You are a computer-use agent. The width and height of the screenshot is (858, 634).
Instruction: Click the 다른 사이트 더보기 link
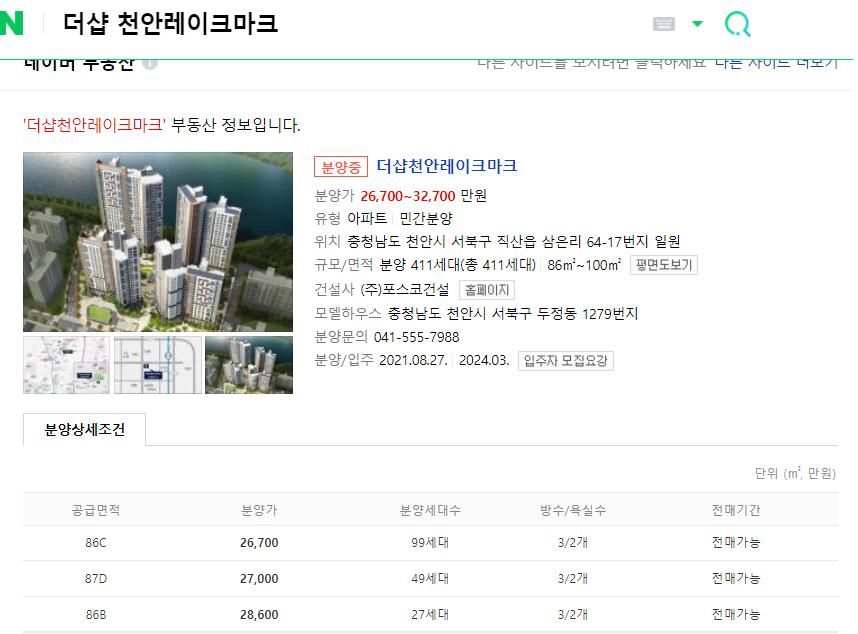click(776, 63)
